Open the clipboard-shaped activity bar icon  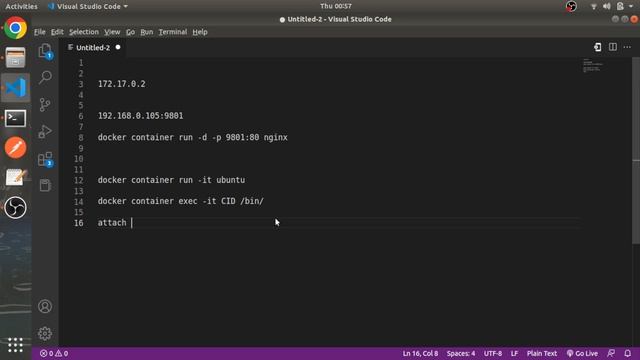[x=45, y=185]
